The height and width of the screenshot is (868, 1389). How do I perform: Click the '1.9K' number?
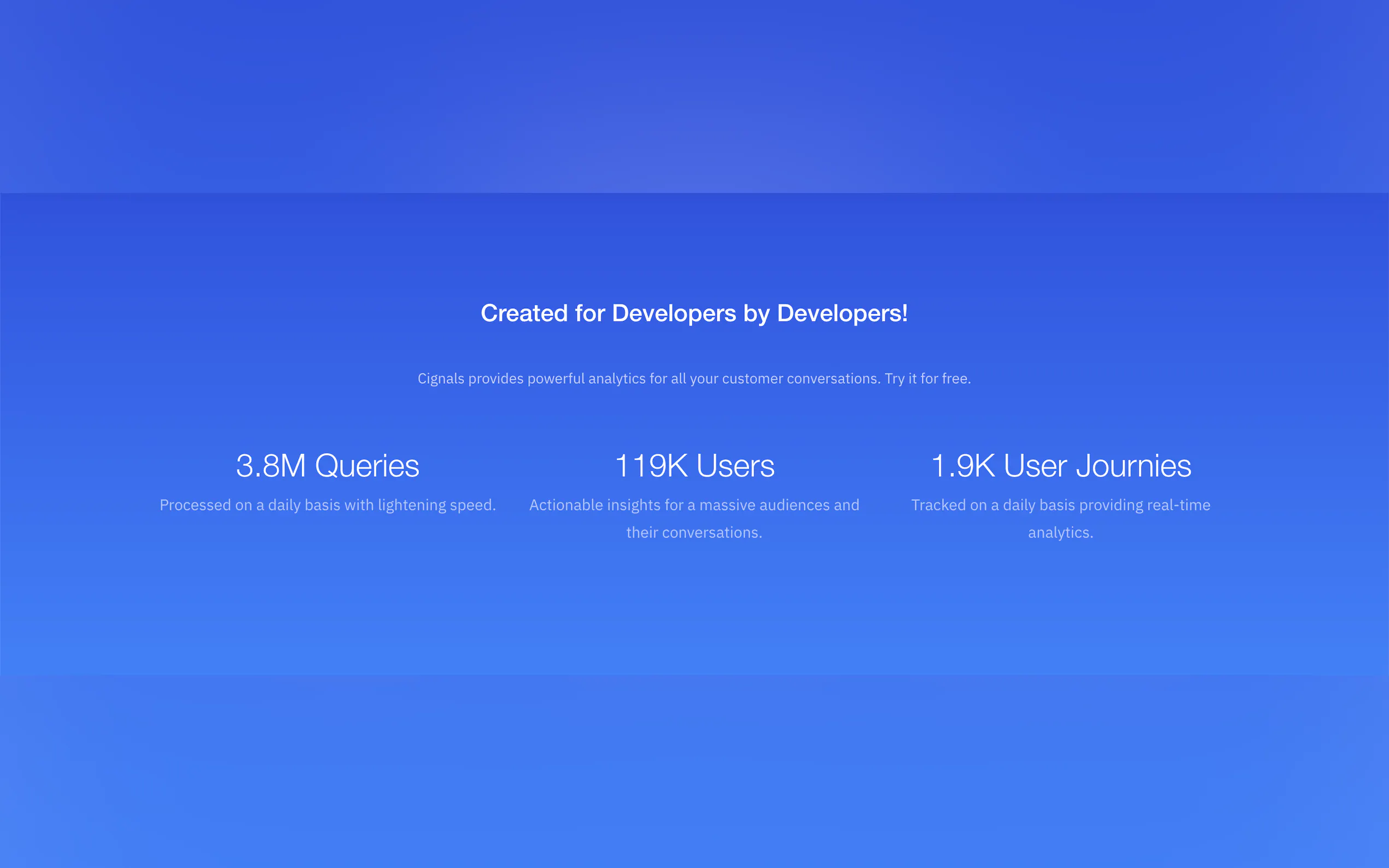pos(963,466)
